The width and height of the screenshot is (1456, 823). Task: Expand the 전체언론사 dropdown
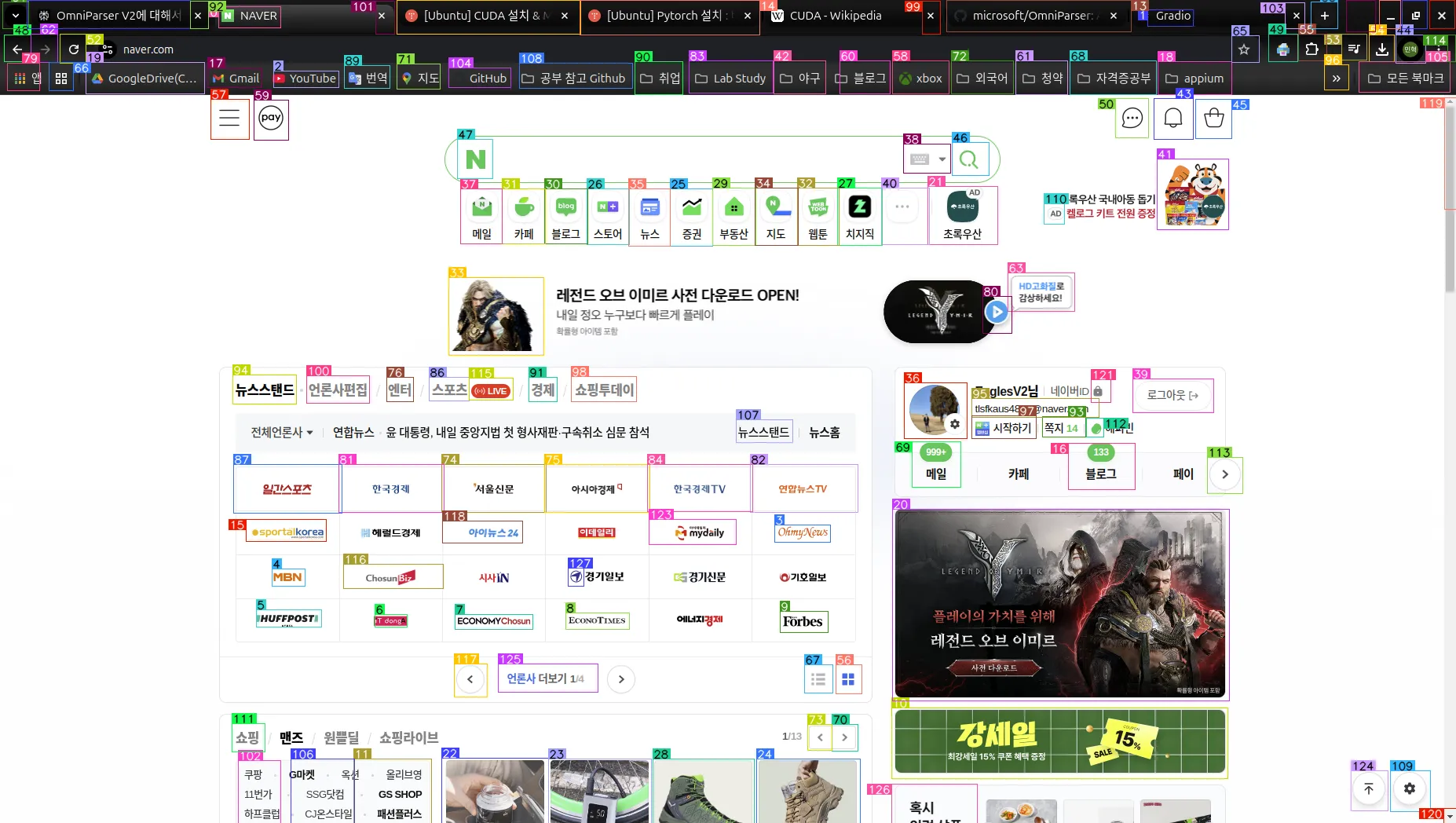pyautogui.click(x=282, y=433)
